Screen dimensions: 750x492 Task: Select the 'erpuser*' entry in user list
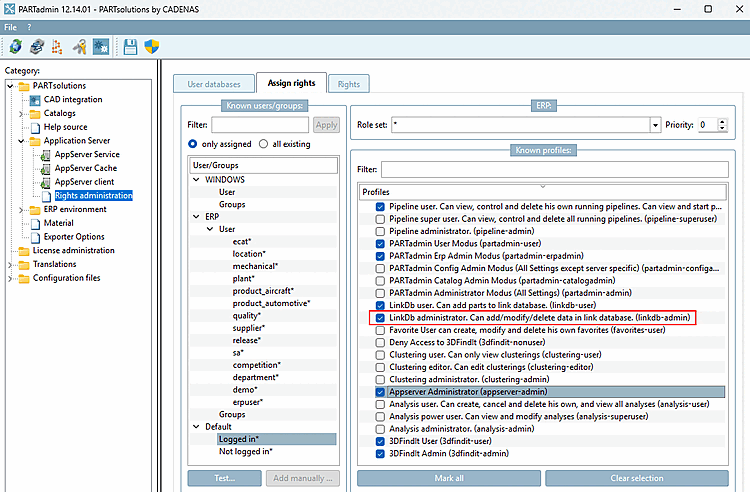(x=247, y=402)
